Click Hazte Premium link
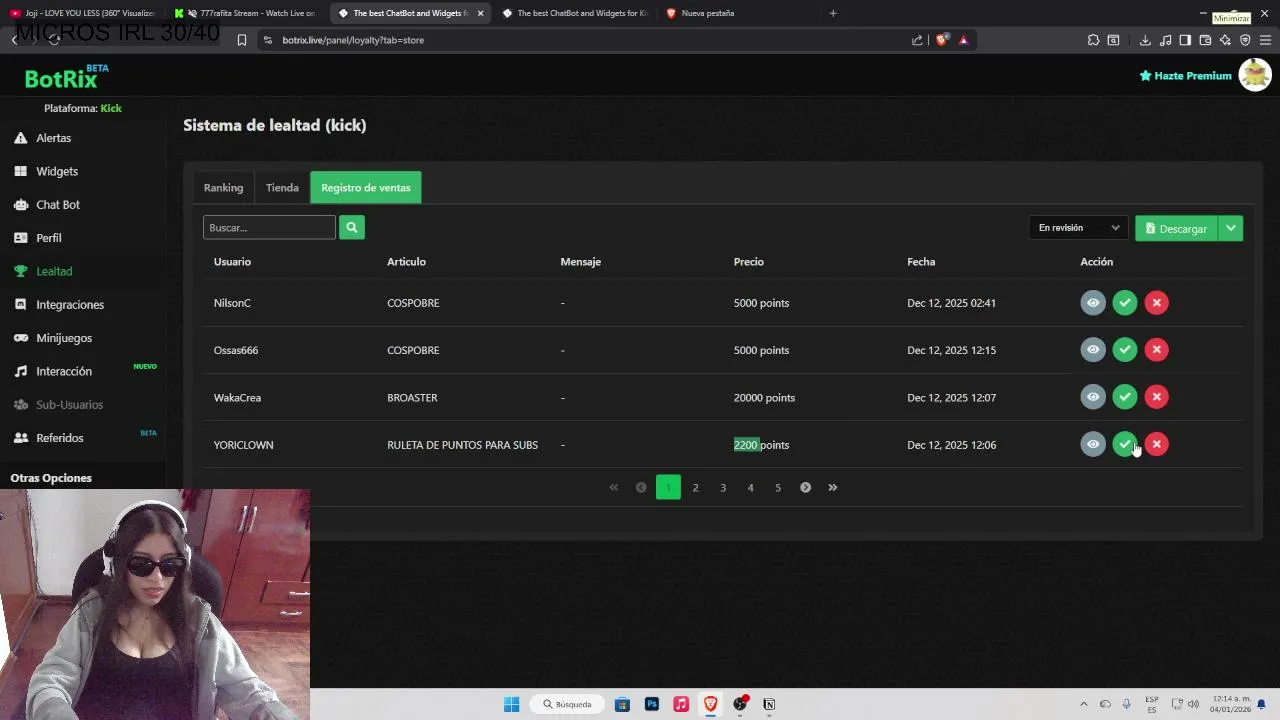The height and width of the screenshot is (720, 1280). (1185, 76)
